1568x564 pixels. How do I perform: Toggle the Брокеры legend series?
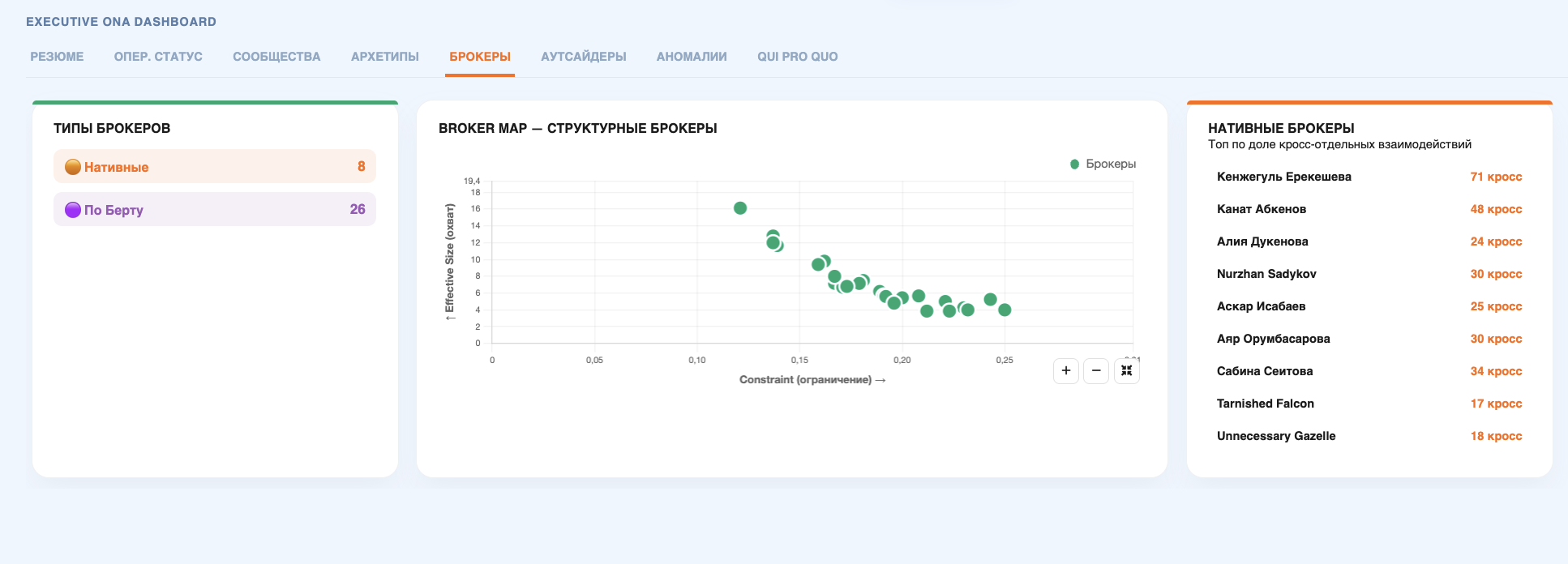[x=1103, y=164]
